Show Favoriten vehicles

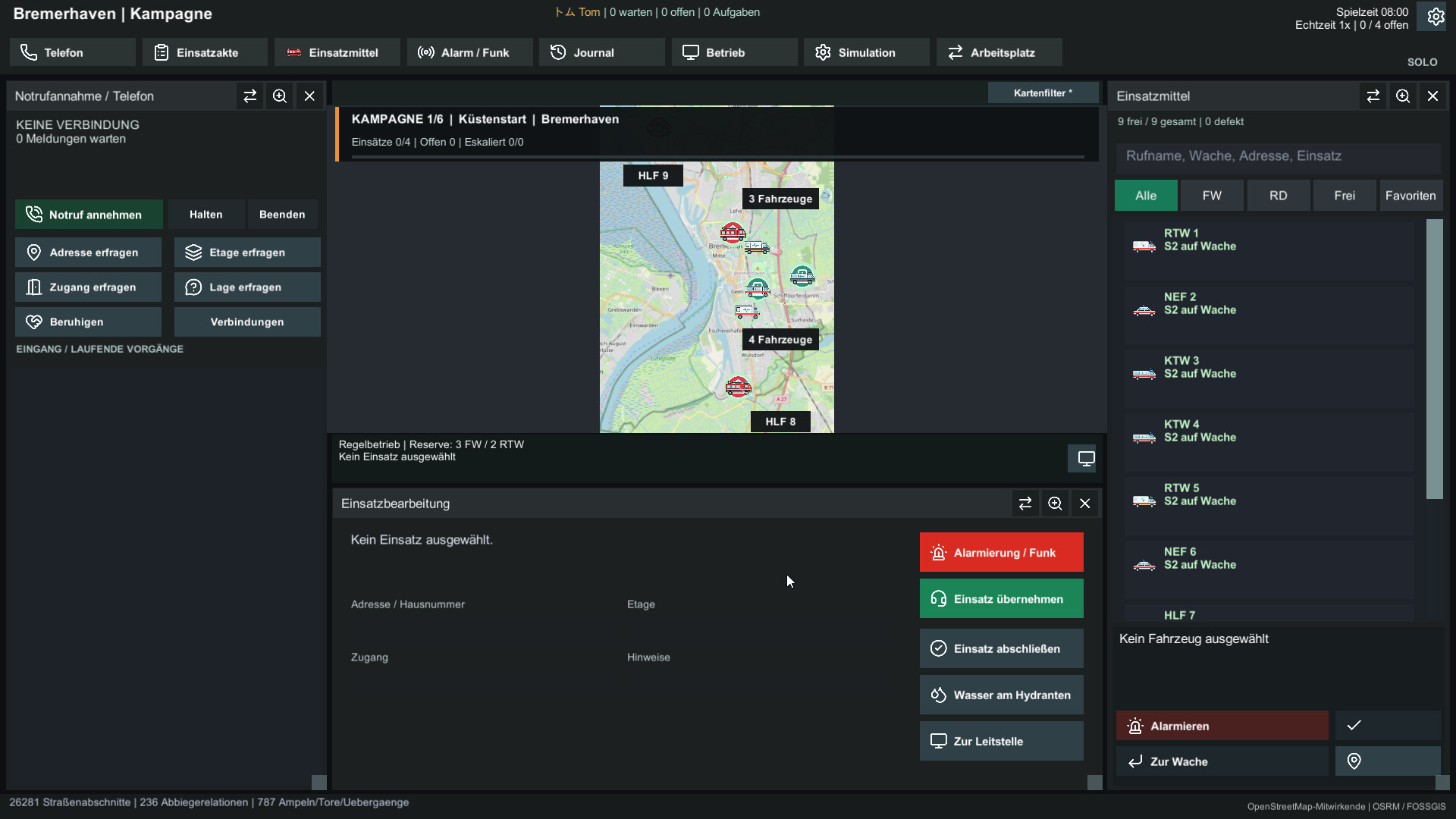click(1410, 196)
